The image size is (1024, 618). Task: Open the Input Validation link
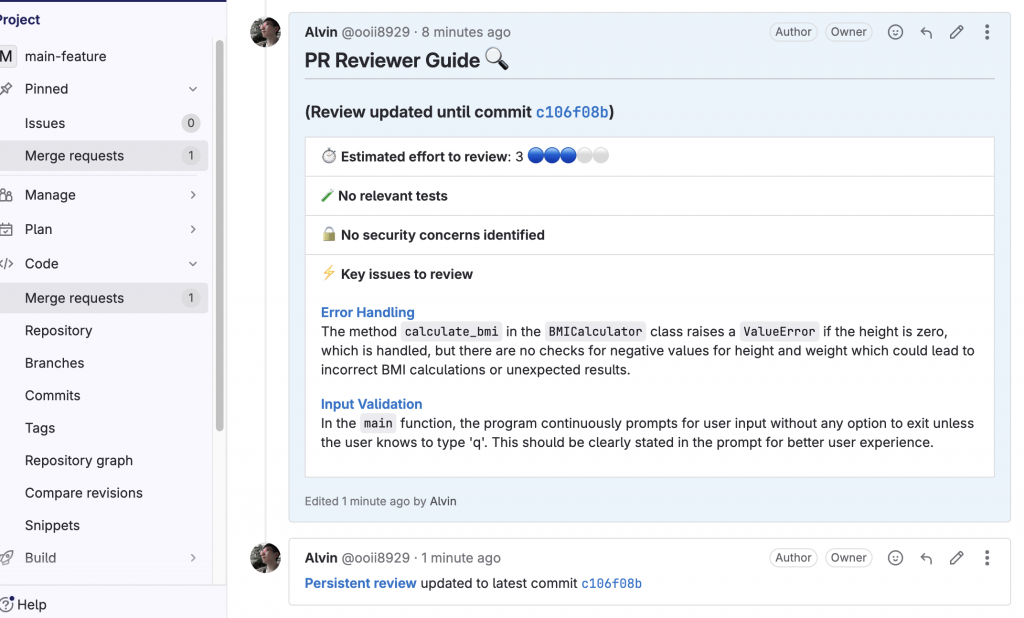pos(372,404)
